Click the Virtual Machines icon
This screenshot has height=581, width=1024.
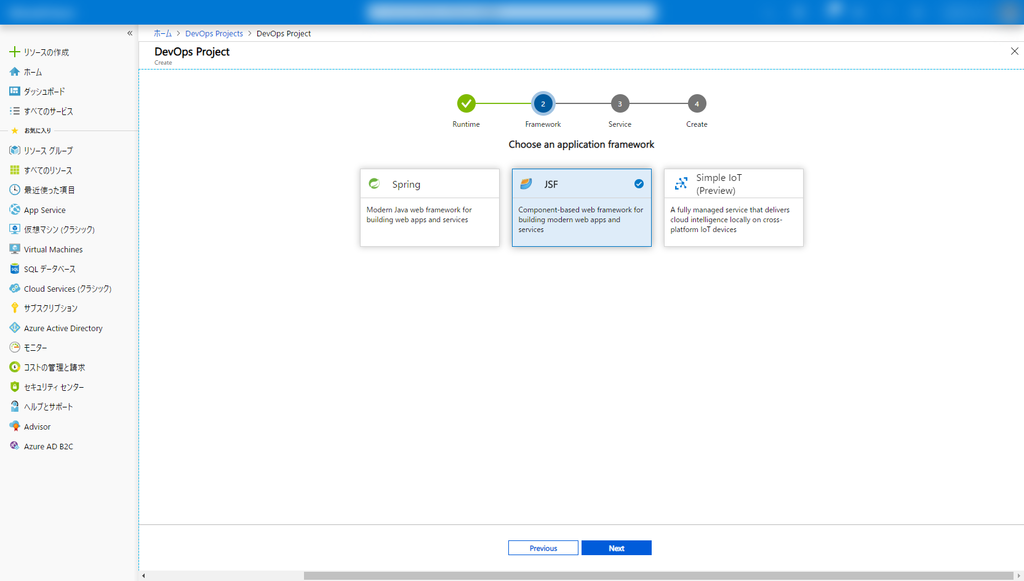click(14, 249)
